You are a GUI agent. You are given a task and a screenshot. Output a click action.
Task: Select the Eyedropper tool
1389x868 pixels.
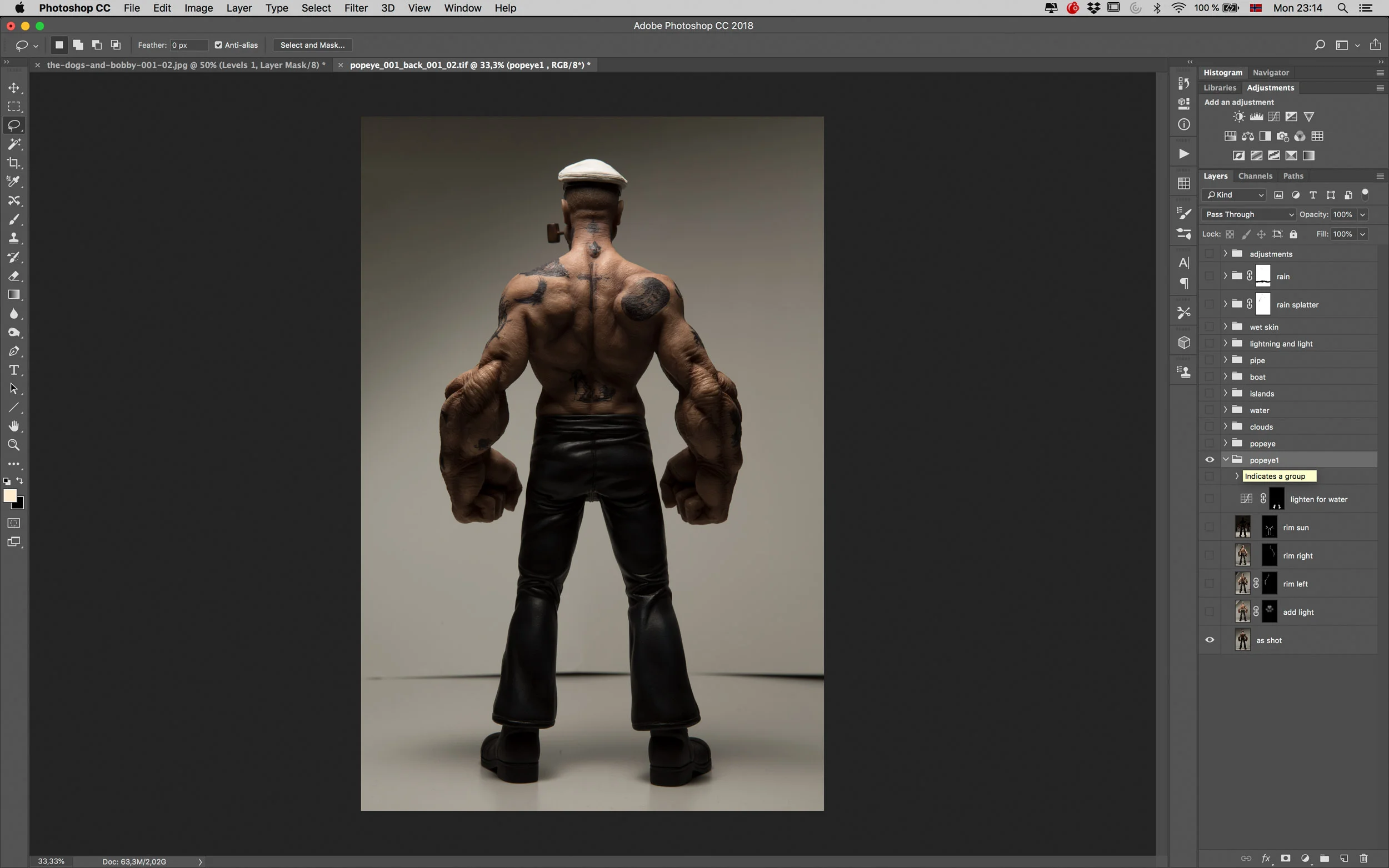(14, 182)
